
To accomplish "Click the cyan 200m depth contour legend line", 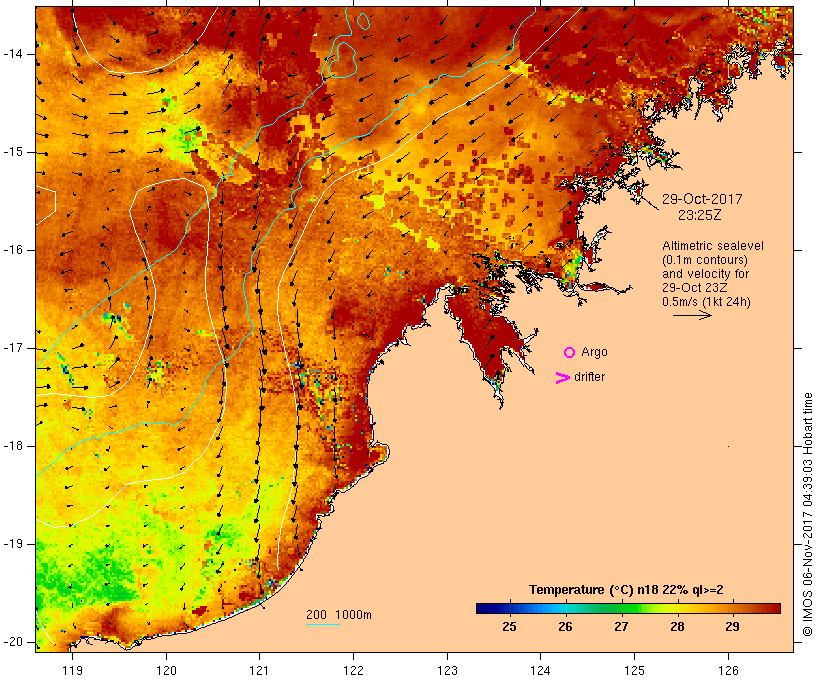I will coord(323,624).
